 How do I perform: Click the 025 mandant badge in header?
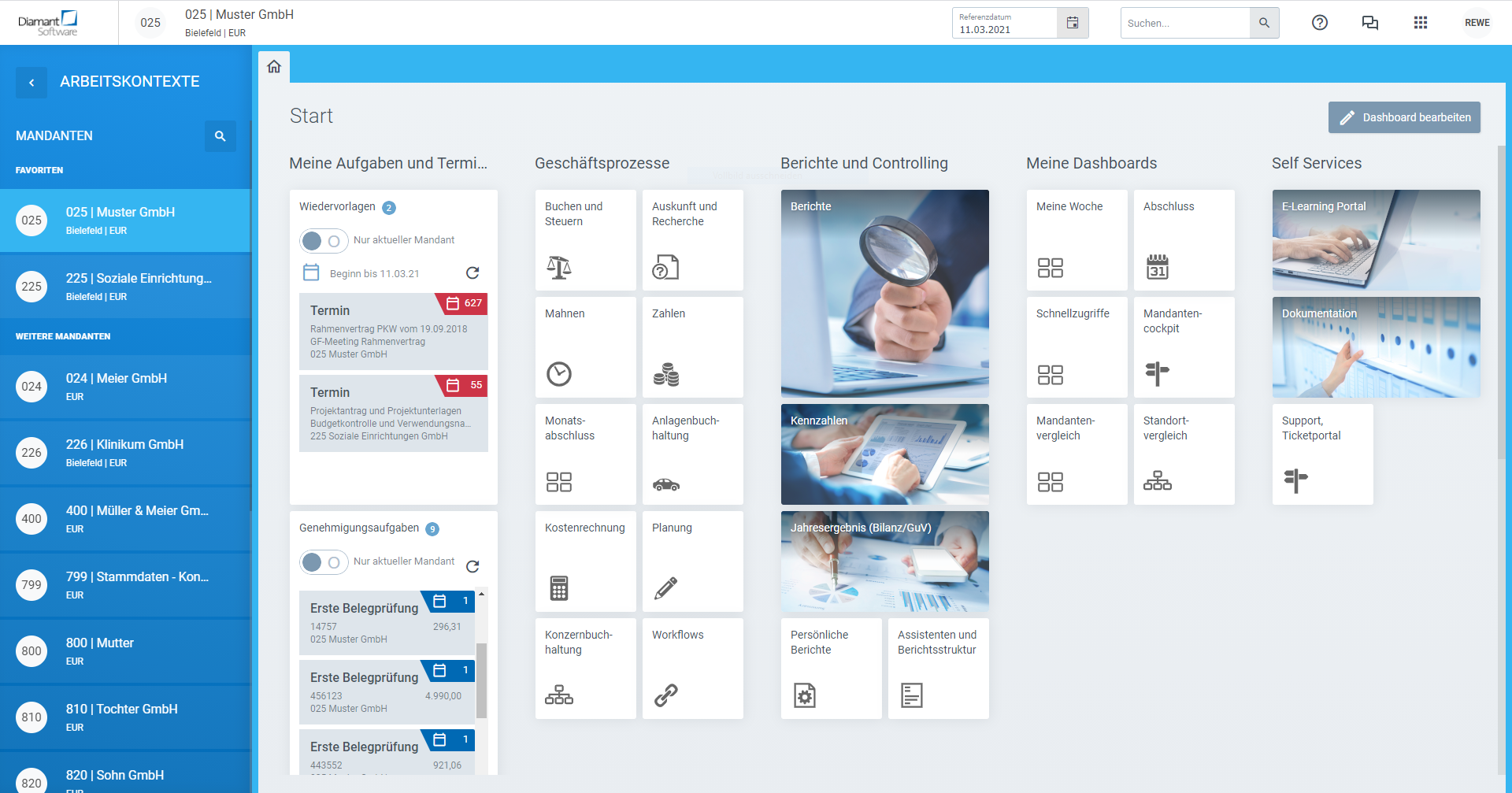[x=150, y=23]
